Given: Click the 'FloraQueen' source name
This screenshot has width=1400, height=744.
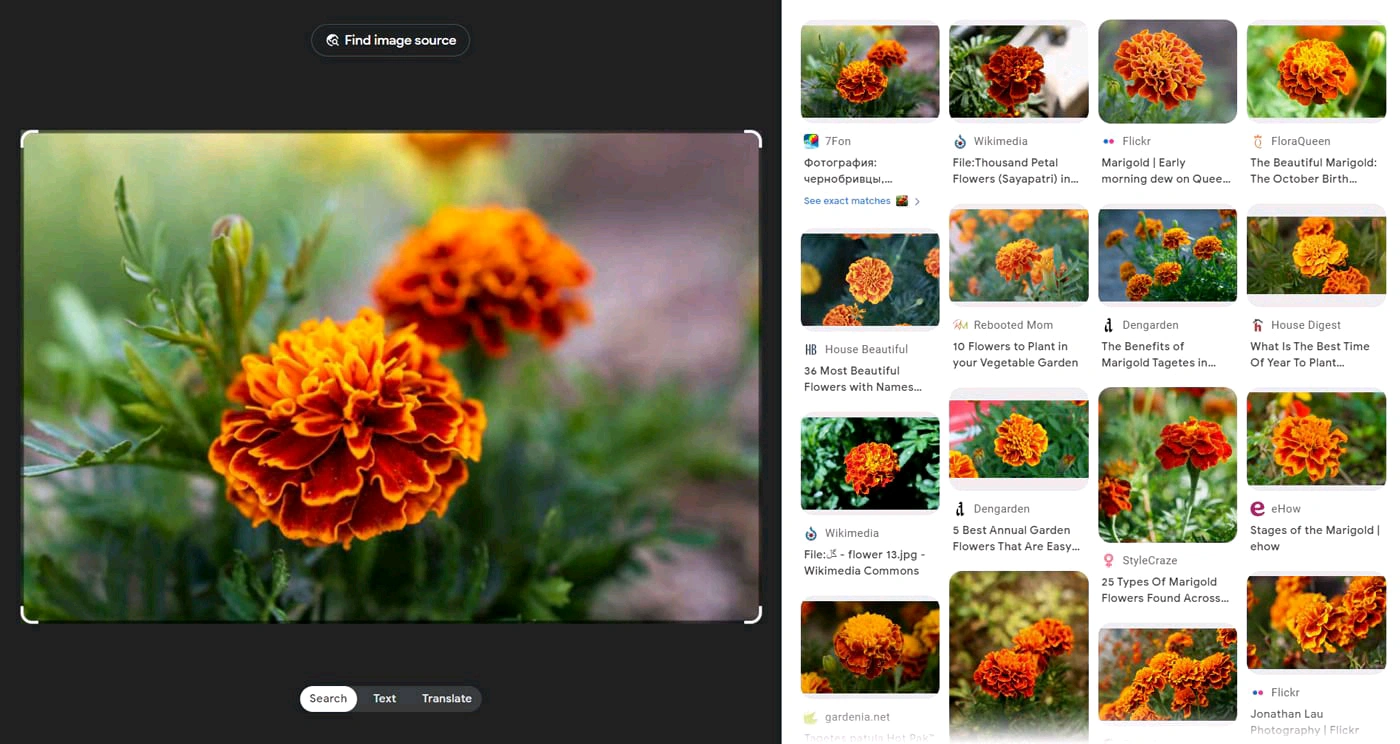Looking at the screenshot, I should click(x=1300, y=141).
